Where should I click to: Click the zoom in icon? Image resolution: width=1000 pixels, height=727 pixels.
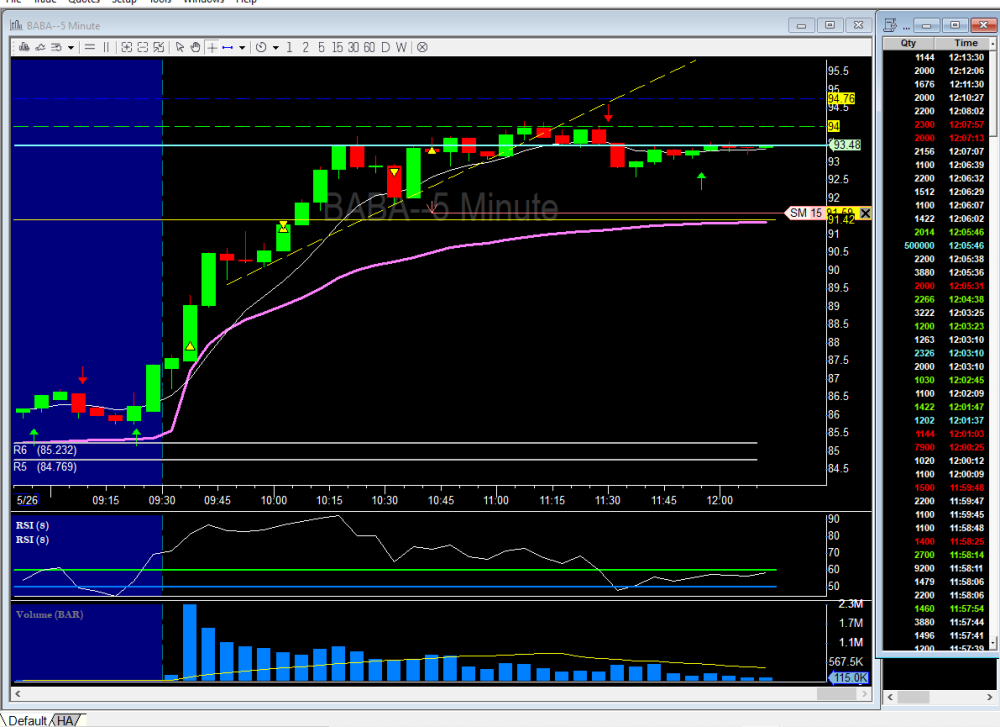point(126,47)
